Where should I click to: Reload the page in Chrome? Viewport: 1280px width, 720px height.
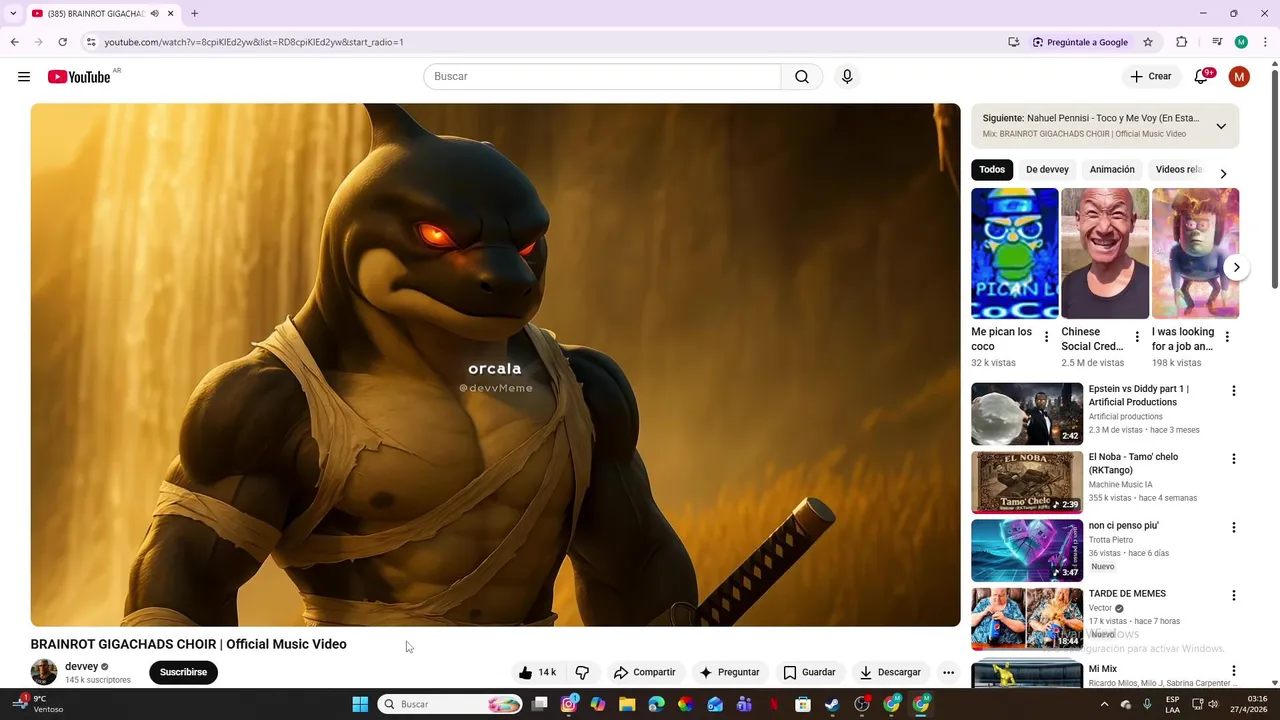click(x=62, y=42)
